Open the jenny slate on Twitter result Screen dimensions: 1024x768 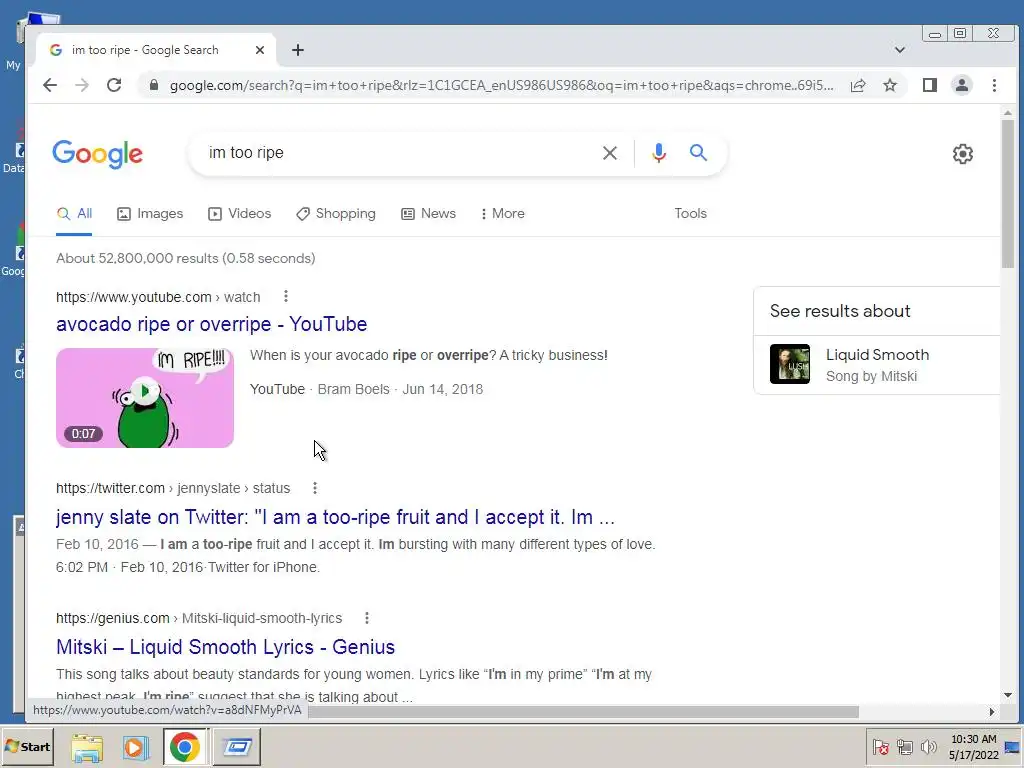[335, 517]
